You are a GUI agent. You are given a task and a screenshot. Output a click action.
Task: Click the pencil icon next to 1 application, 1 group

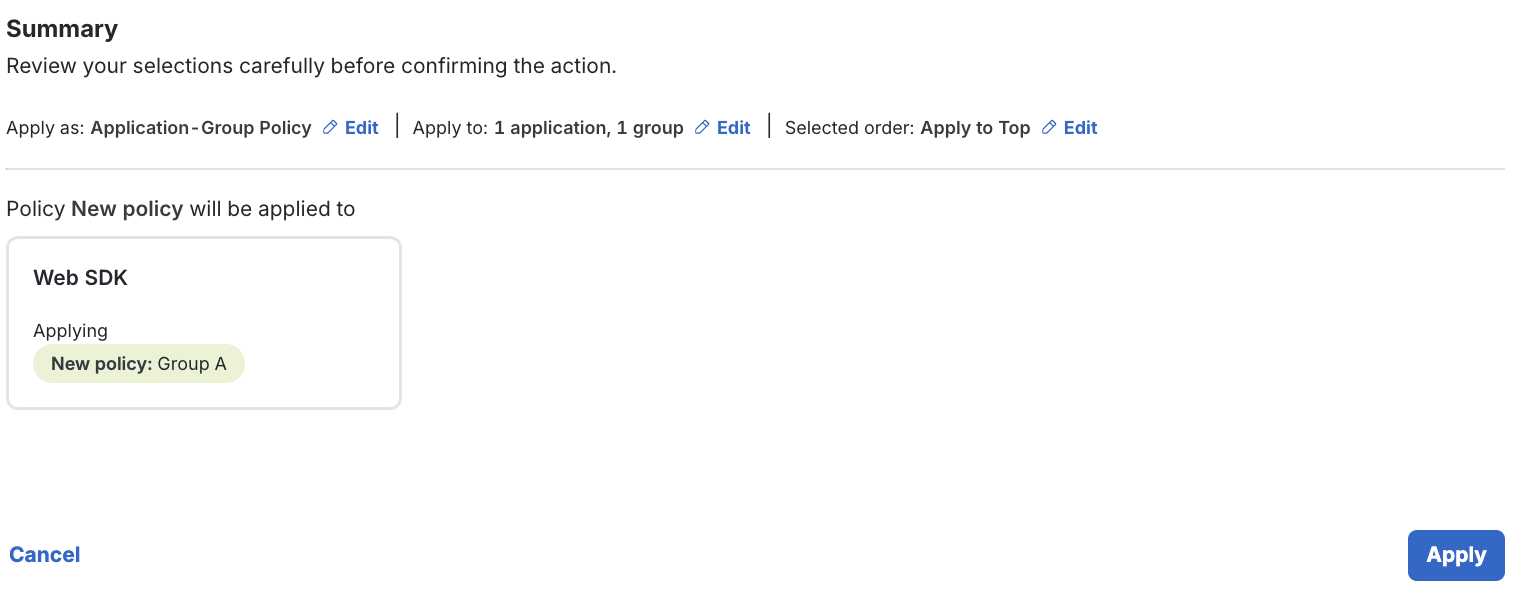point(704,127)
